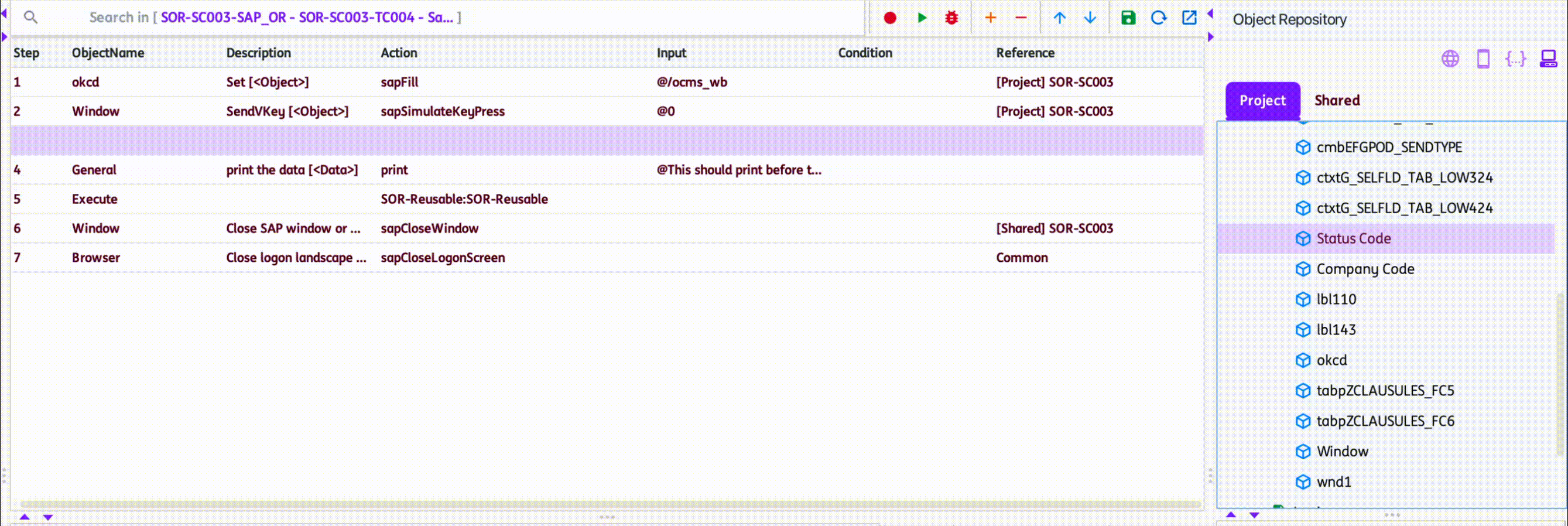Click [Shared] SOR-SC003 reference cell
Image resolution: width=1568 pixels, height=526 pixels.
pyautogui.click(x=1055, y=228)
